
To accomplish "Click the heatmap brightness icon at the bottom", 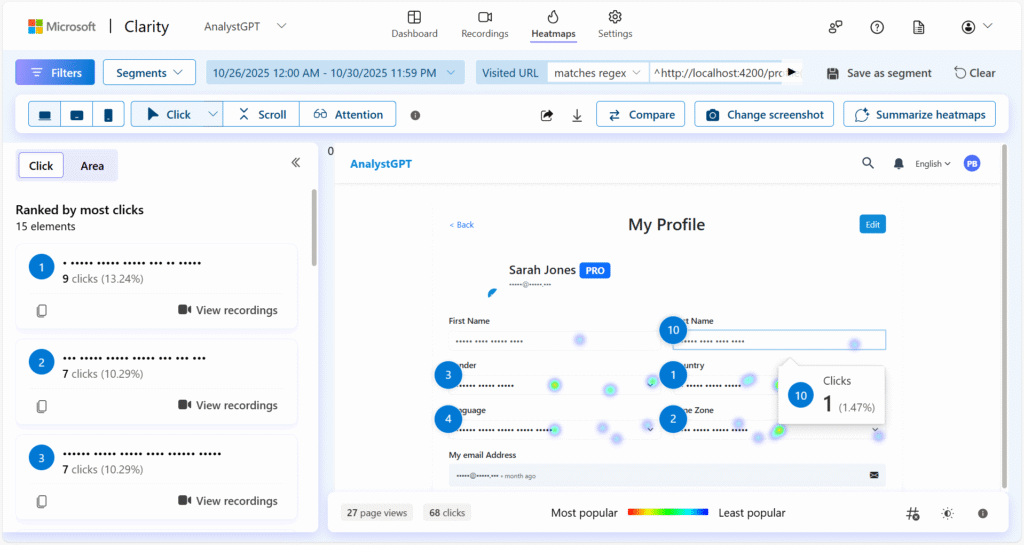I will tap(948, 513).
